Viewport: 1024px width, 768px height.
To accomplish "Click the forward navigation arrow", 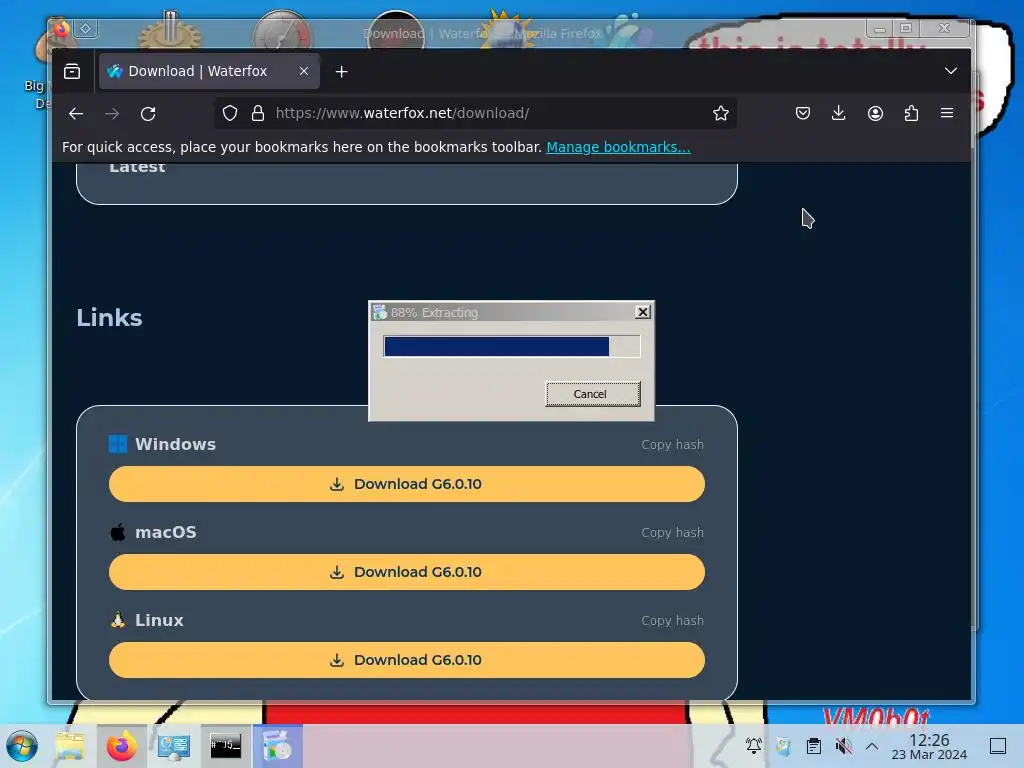I will (112, 114).
